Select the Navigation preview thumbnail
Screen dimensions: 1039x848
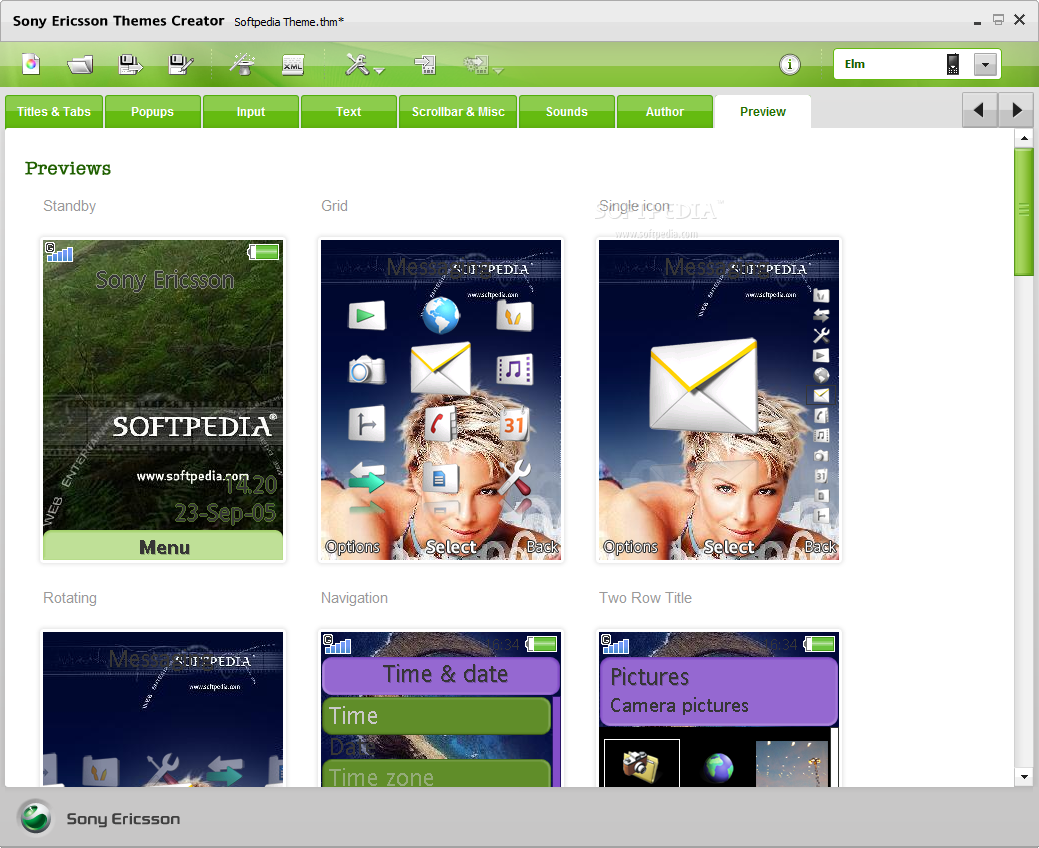(x=441, y=708)
